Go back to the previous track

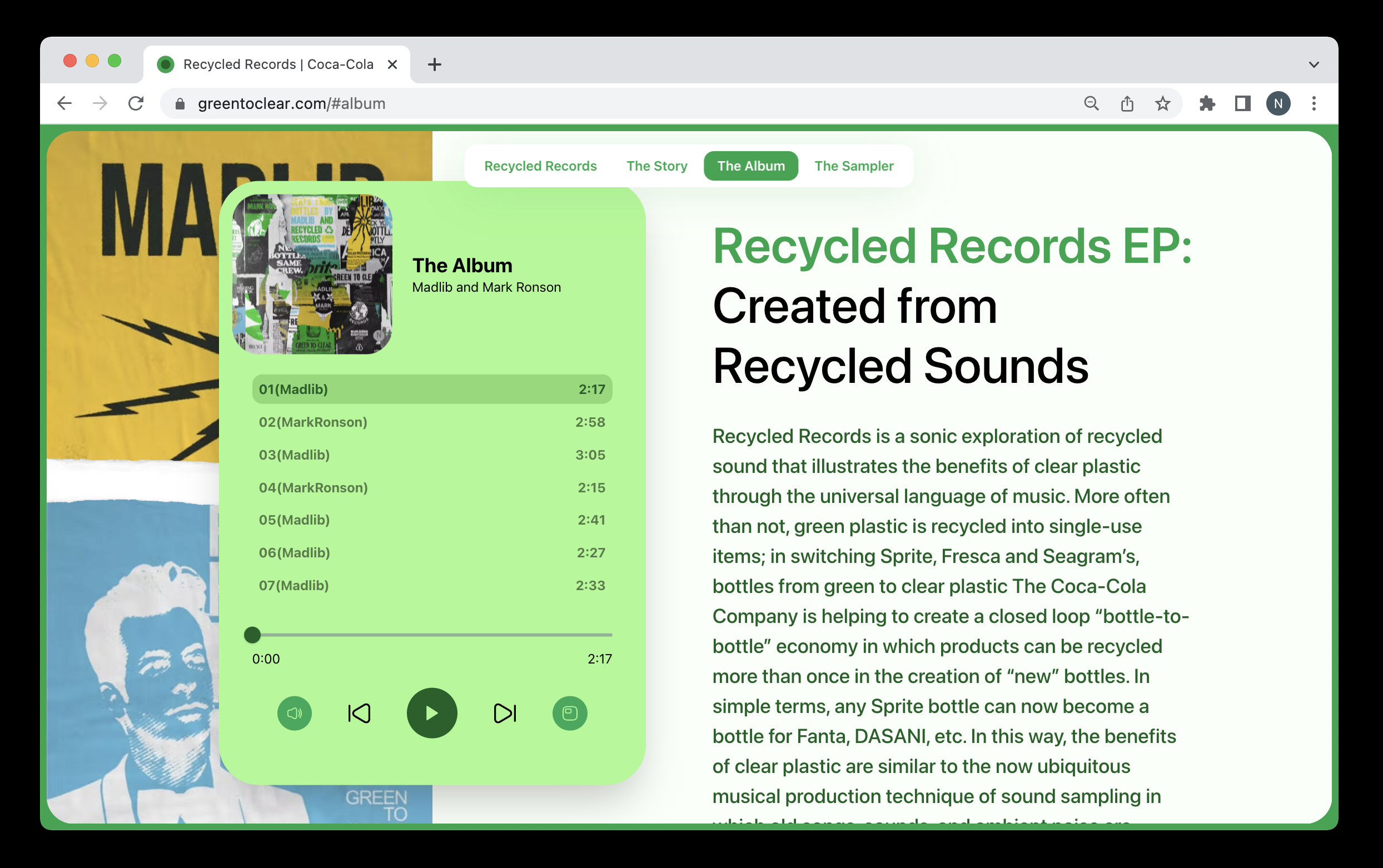360,713
